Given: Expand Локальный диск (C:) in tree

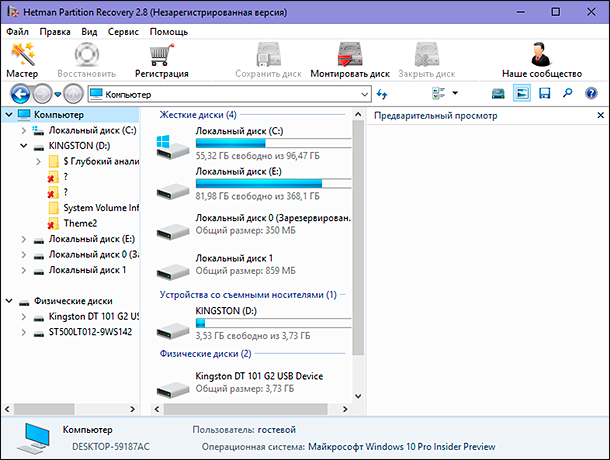Looking at the screenshot, I should click(x=24, y=130).
